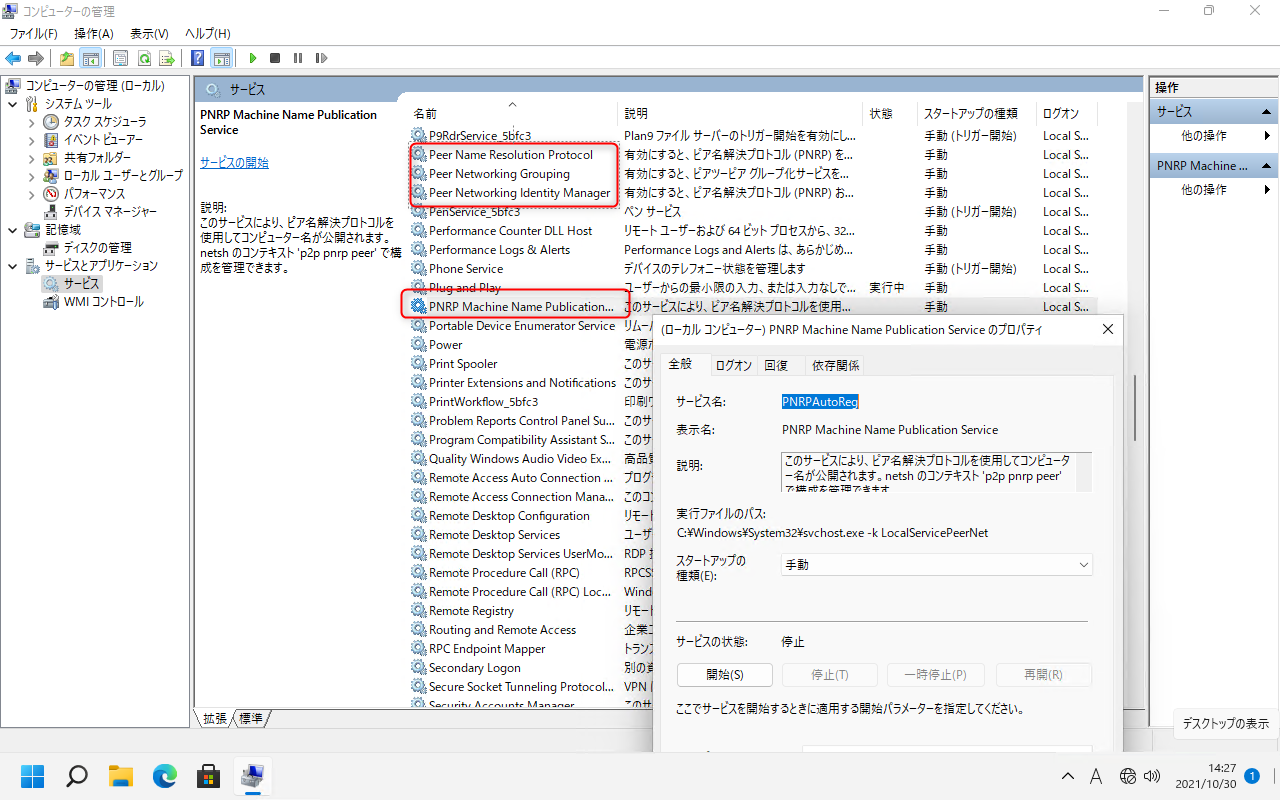Switch to the 回復 tab in properties

tap(775, 365)
